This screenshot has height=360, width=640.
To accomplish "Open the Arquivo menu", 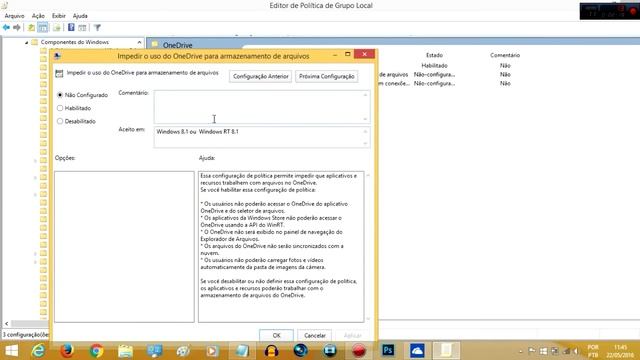I will [14, 16].
